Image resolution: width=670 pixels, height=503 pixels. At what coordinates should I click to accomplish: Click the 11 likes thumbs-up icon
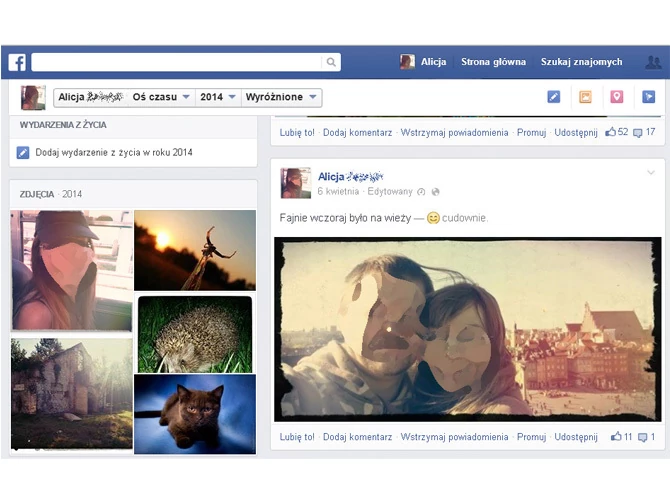click(x=616, y=436)
